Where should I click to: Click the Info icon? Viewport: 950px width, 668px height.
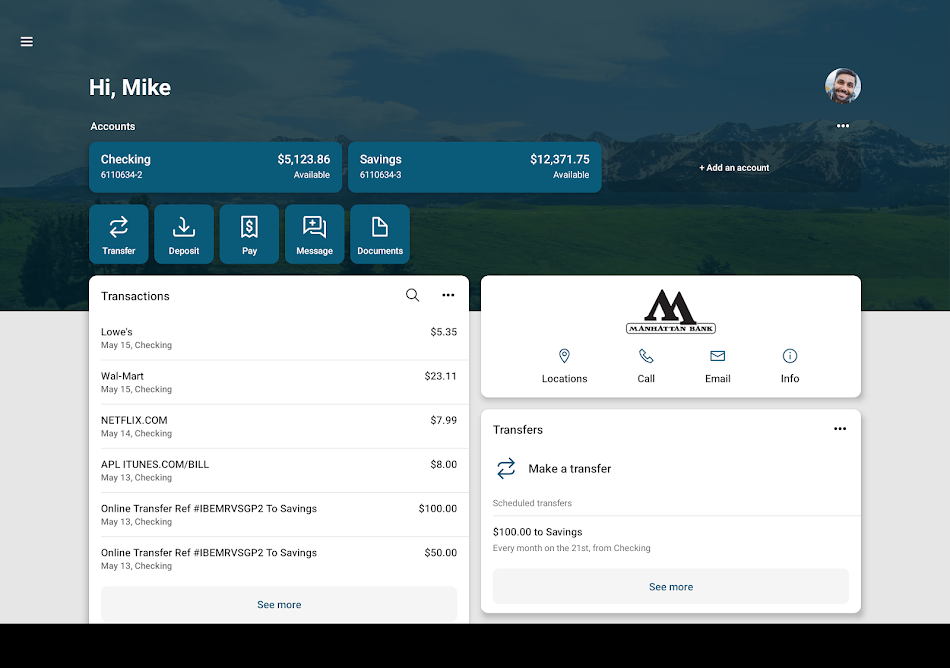point(789,355)
